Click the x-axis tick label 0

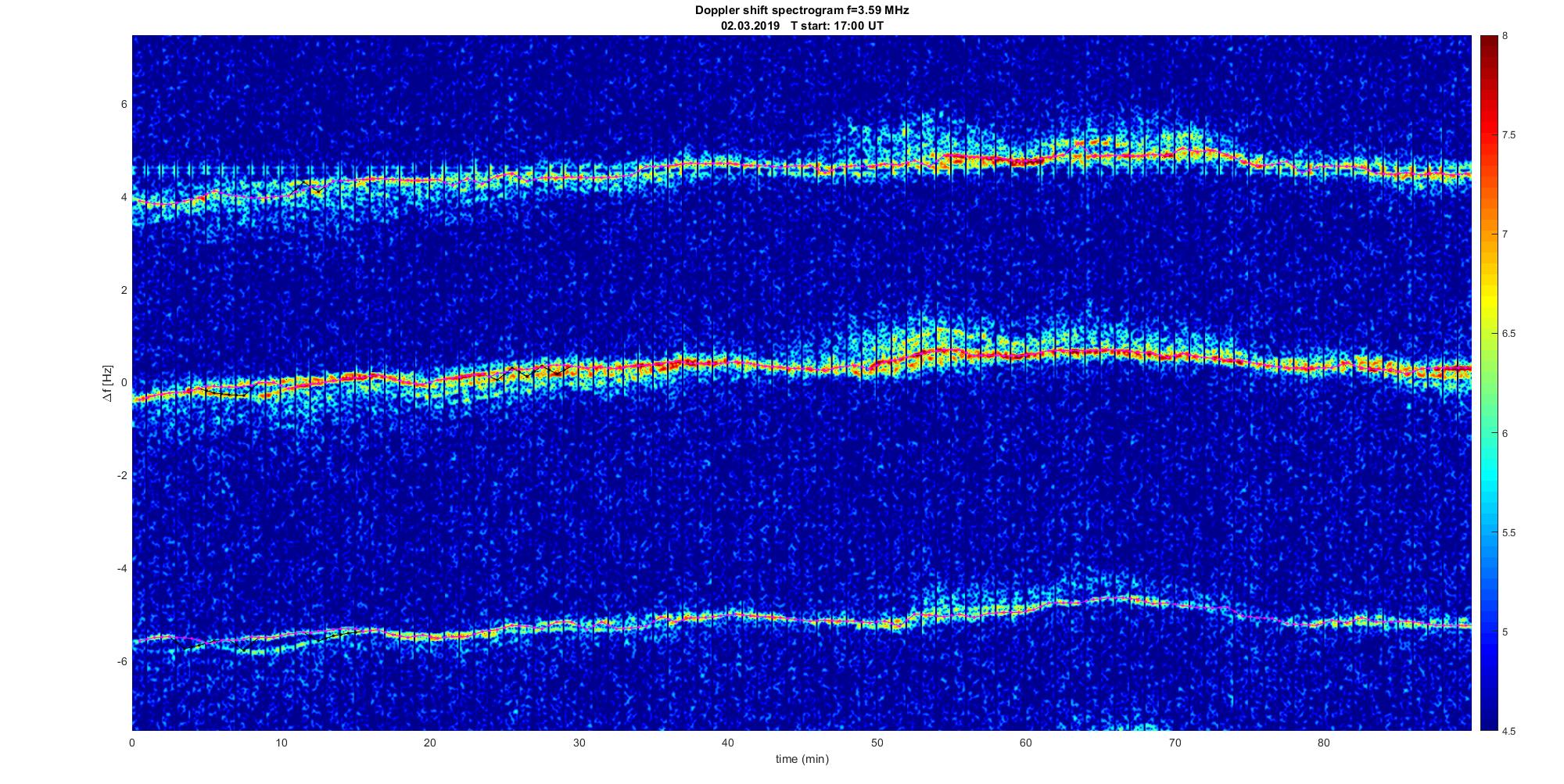132,743
